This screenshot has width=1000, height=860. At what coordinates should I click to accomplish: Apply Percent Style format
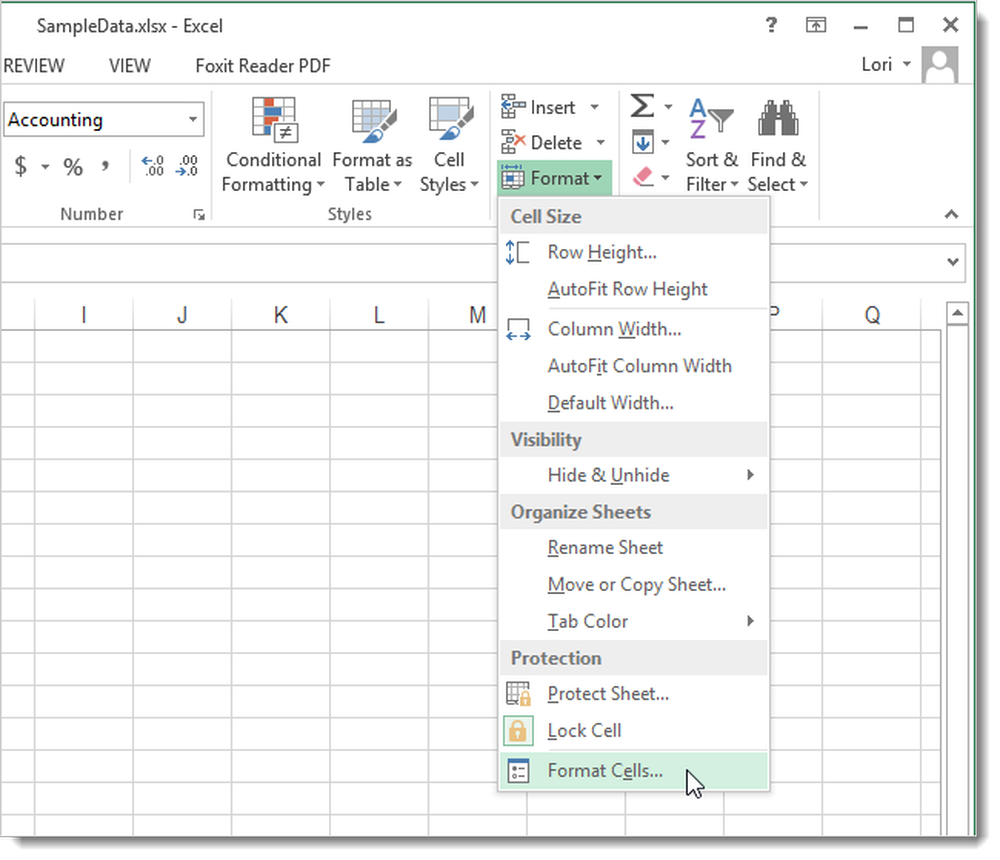point(73,167)
